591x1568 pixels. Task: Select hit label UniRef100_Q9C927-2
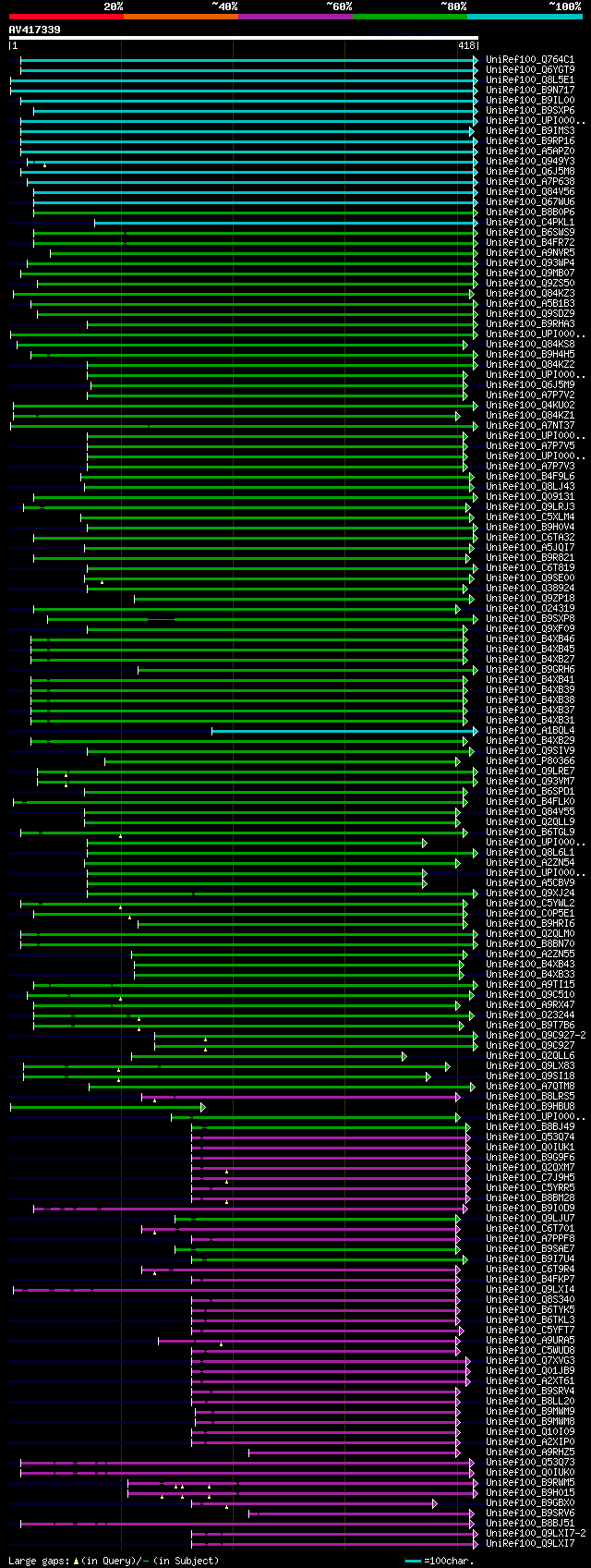[536, 1035]
